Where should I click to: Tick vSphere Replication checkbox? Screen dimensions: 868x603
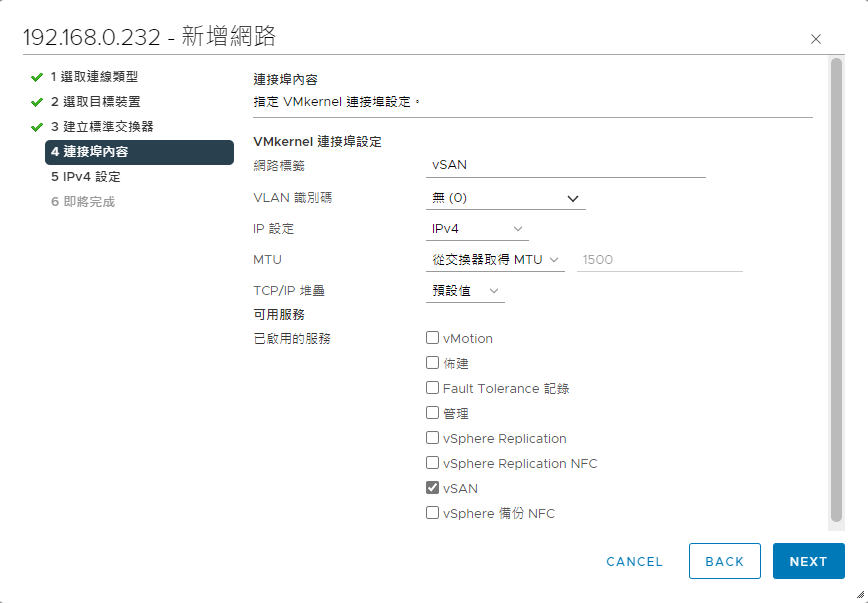tap(433, 438)
